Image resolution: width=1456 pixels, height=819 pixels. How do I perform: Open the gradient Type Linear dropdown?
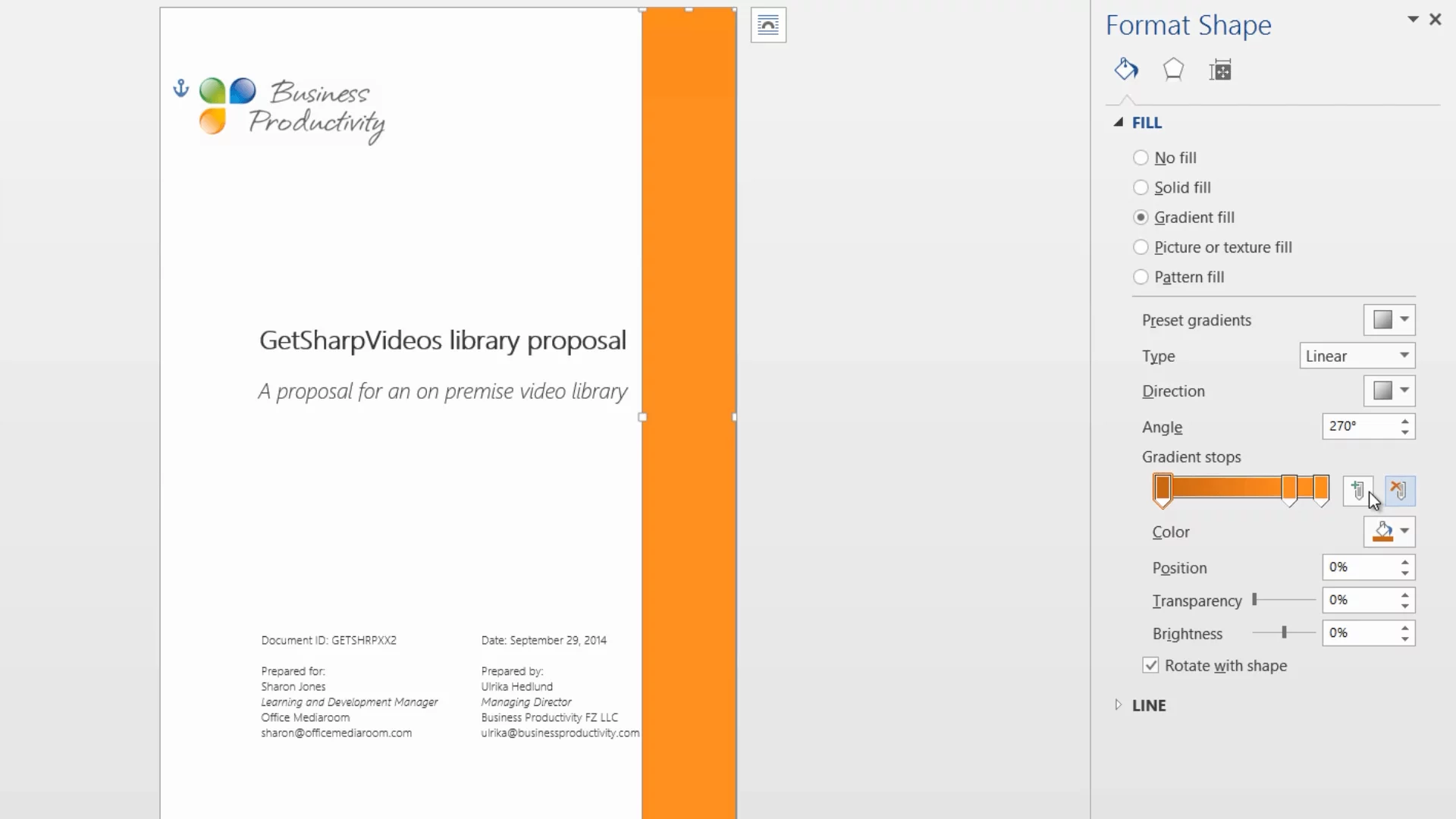click(1357, 356)
